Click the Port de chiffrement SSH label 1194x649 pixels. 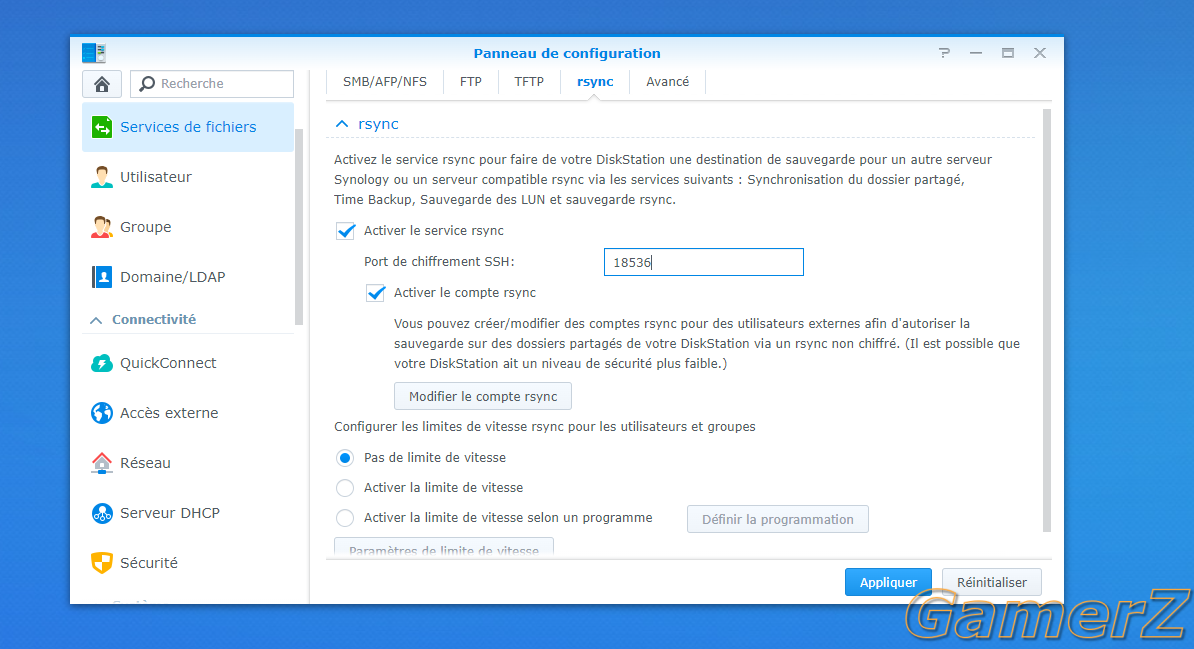pos(439,262)
